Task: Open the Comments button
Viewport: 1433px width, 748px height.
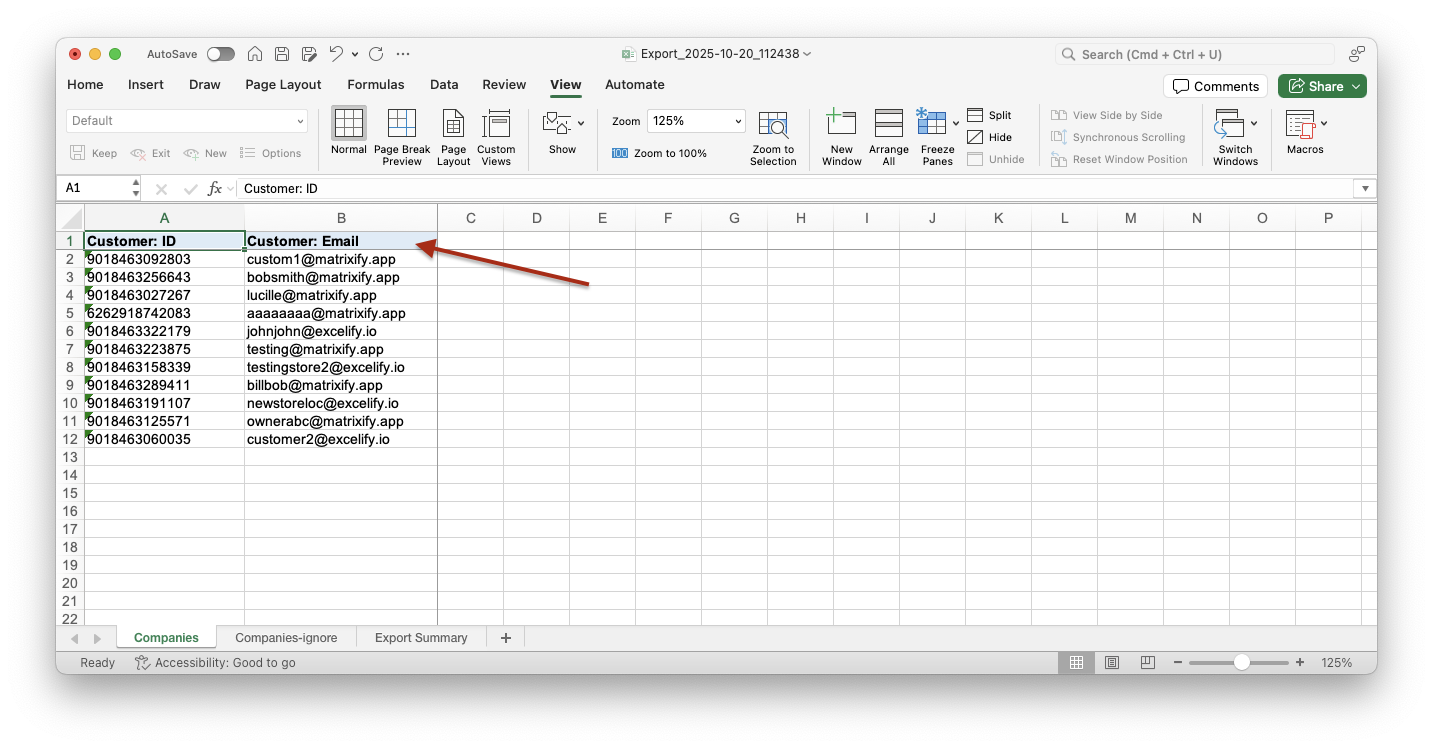Action: click(x=1215, y=86)
